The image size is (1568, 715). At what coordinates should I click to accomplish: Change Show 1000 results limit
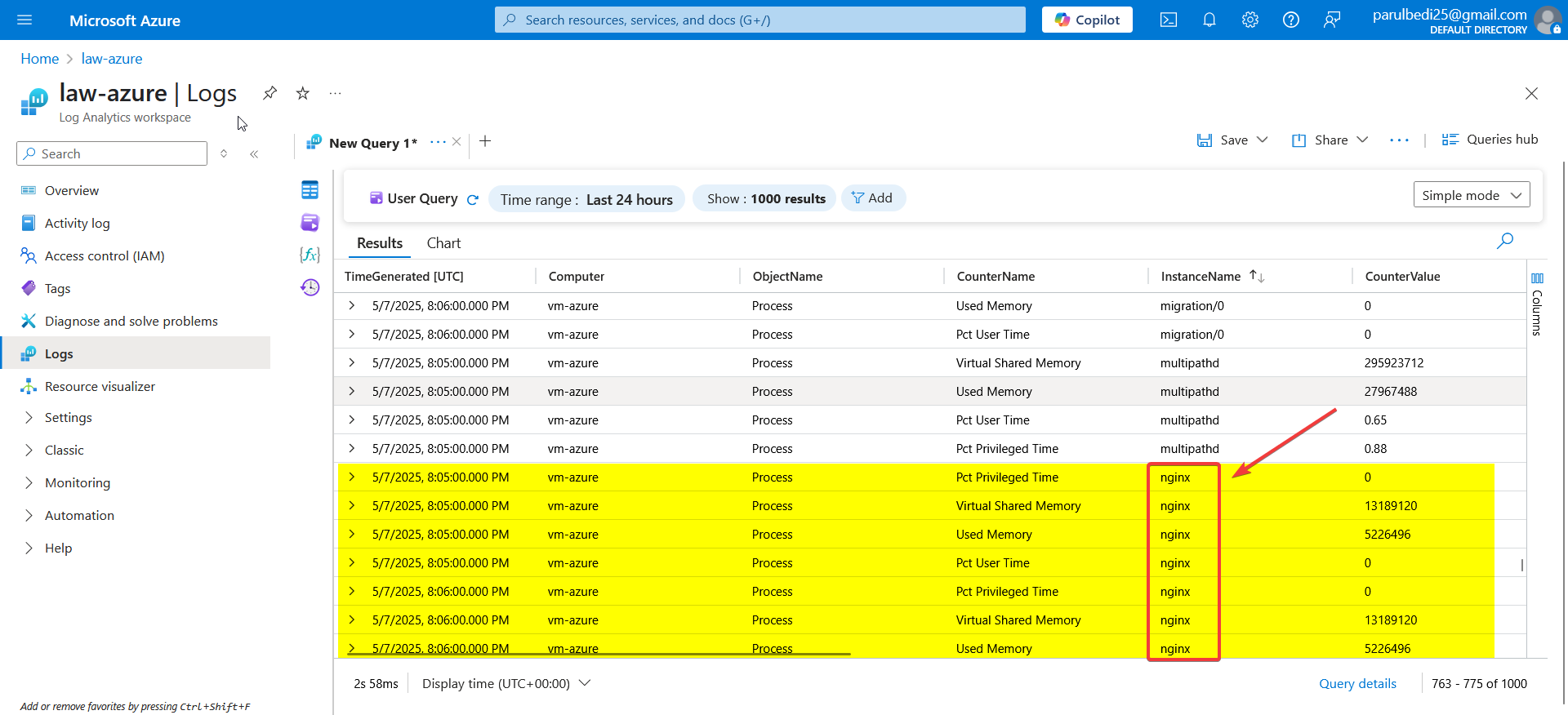765,198
